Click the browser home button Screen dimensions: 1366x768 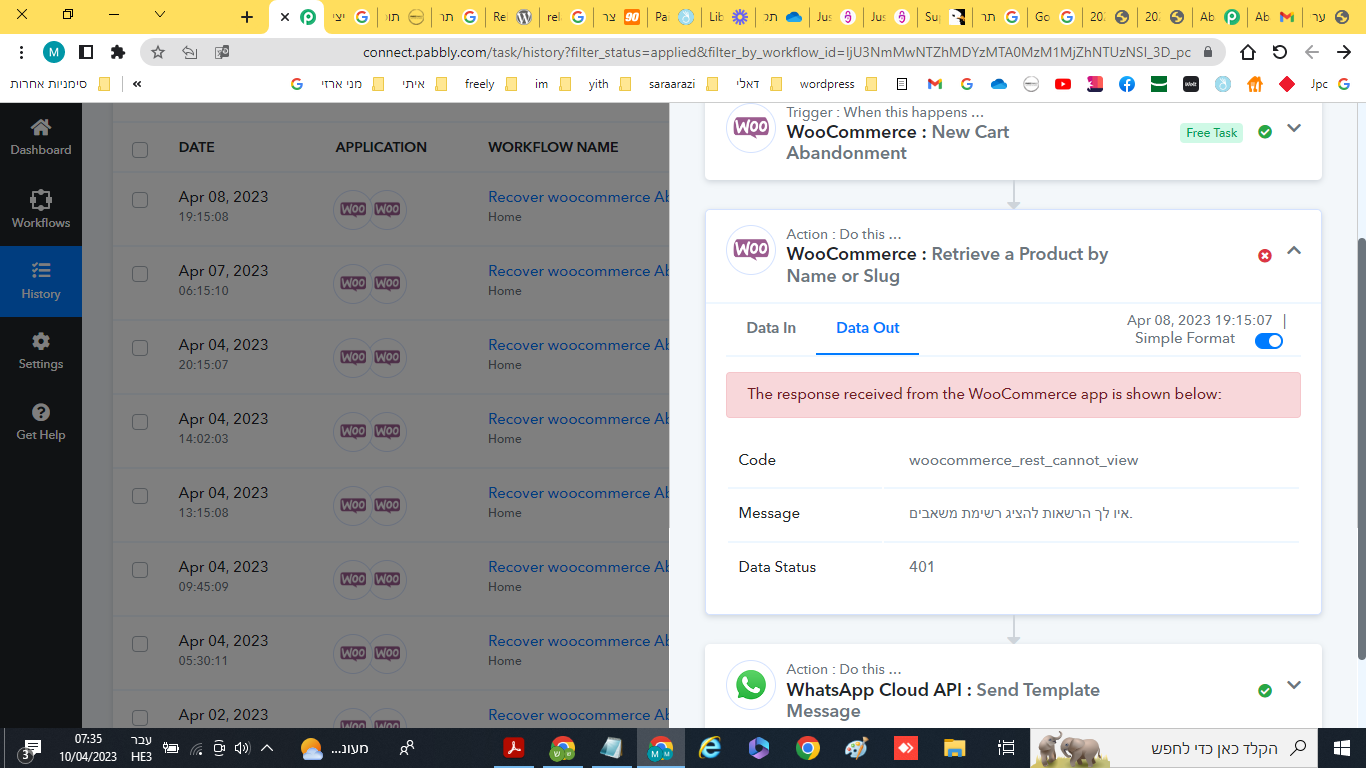[1248, 52]
